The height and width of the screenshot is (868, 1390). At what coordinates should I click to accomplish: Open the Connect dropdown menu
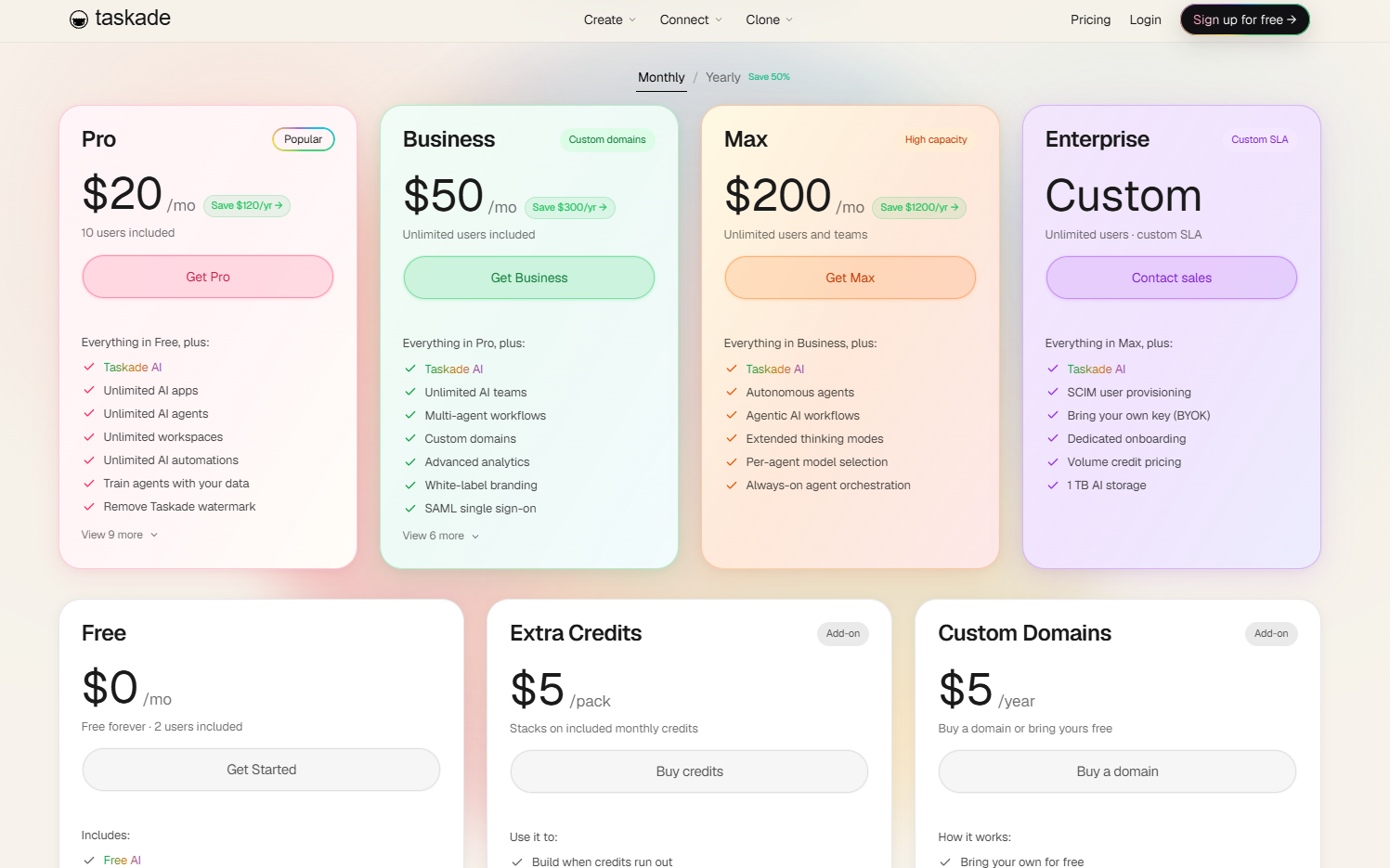(x=690, y=19)
